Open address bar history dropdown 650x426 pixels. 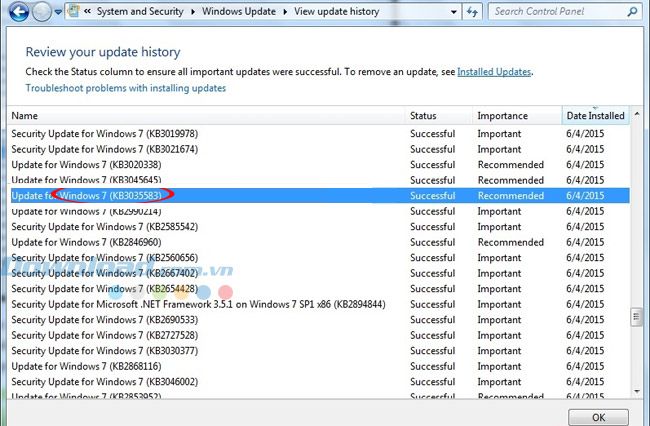454,12
